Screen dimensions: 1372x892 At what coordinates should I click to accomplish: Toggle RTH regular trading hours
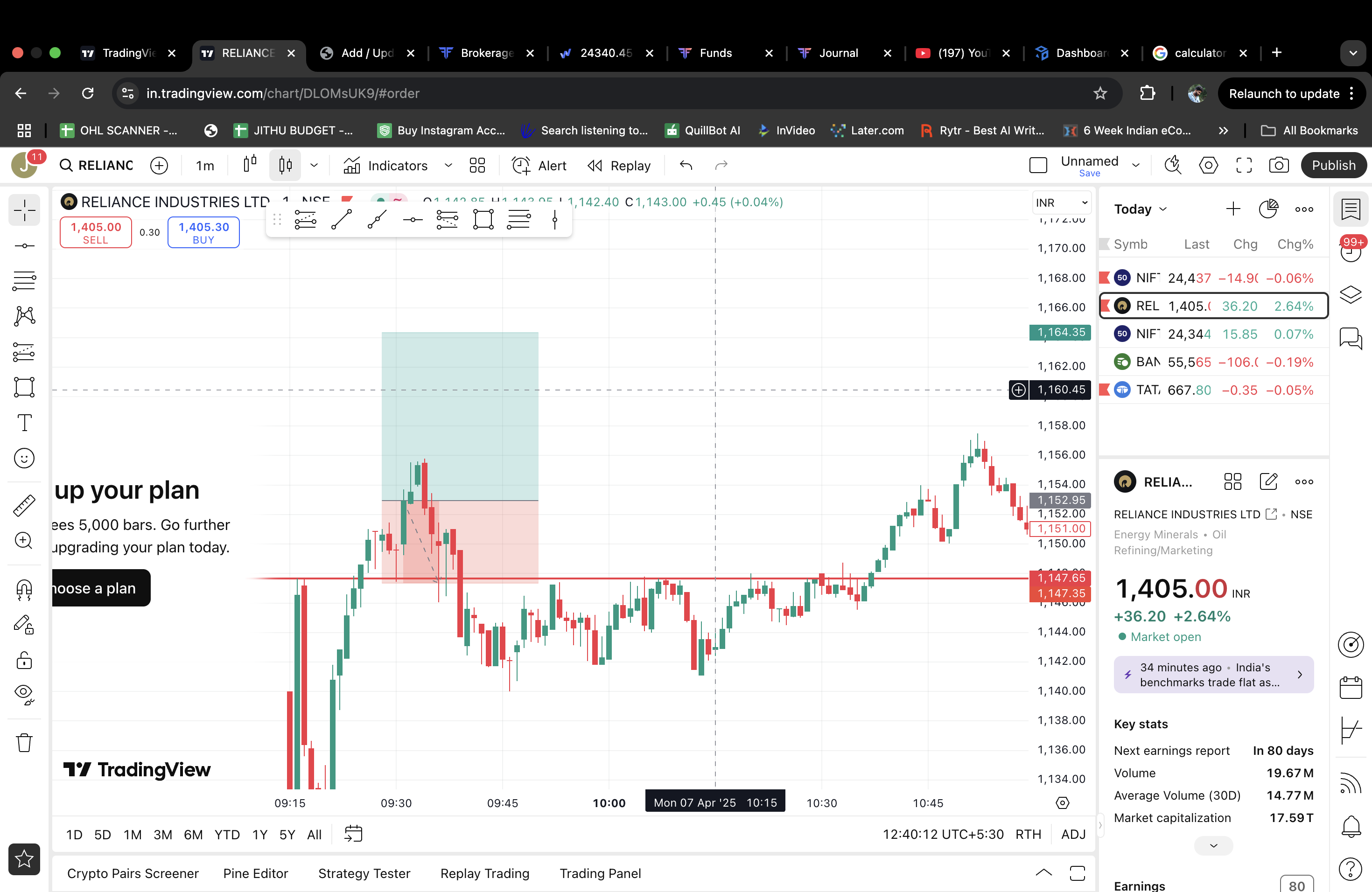click(x=1028, y=834)
